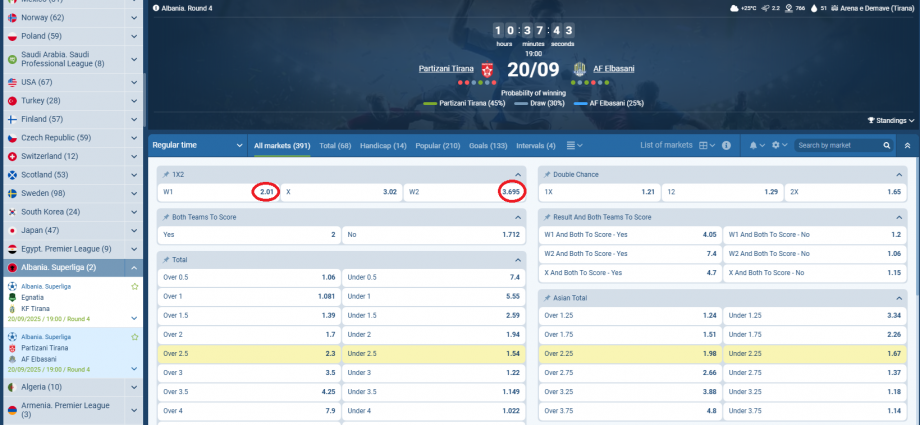Select Under 2.25 Asian total odds
The image size is (920, 425).
814,354
